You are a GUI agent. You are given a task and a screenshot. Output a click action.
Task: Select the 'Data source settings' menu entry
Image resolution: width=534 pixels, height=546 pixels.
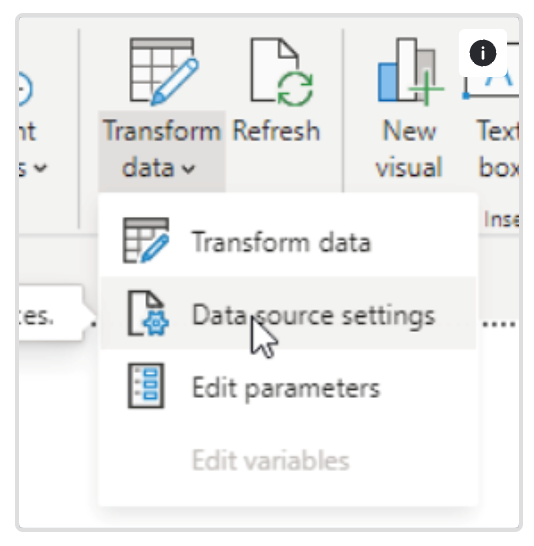click(x=288, y=313)
